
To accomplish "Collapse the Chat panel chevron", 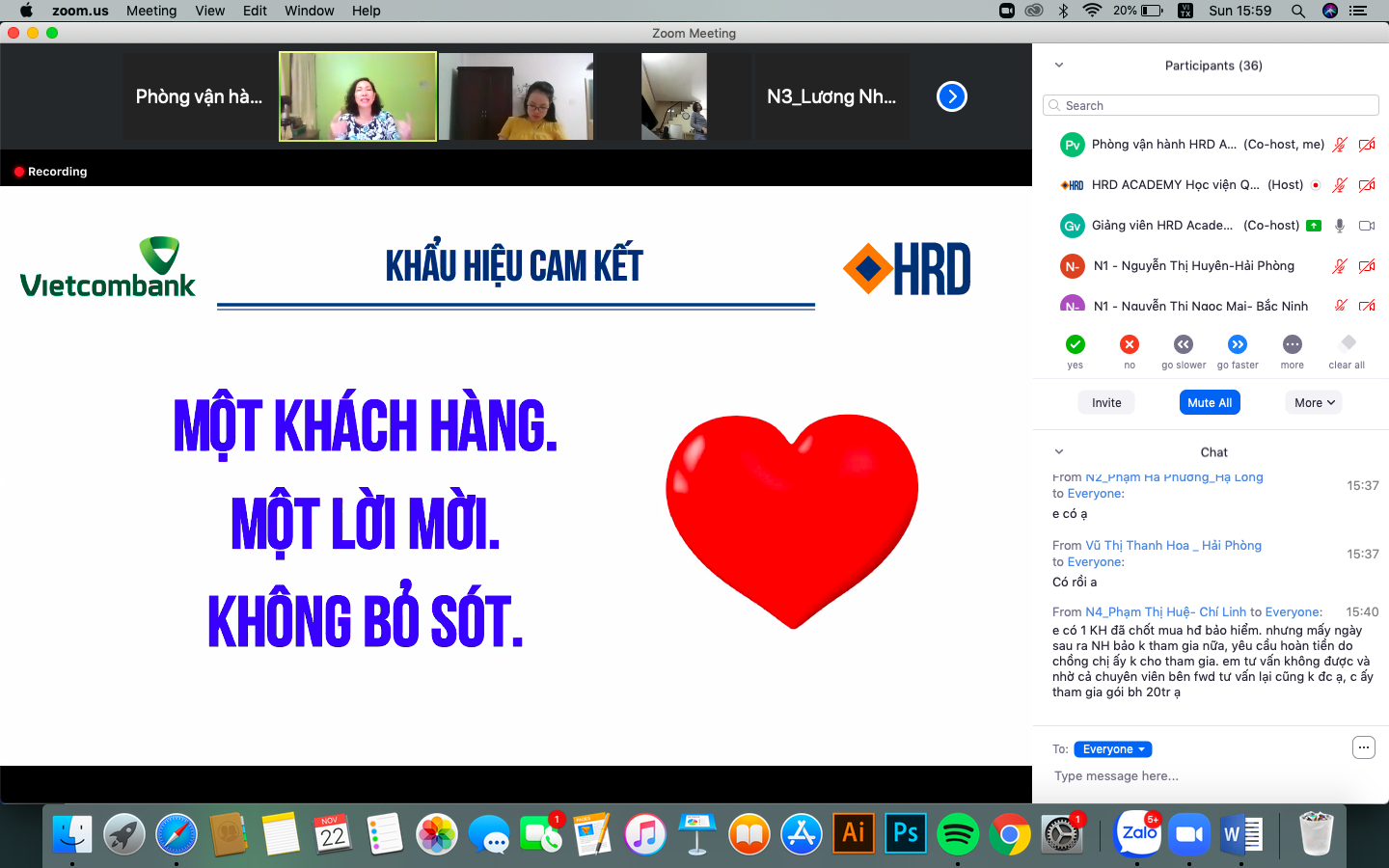I will [x=1058, y=451].
